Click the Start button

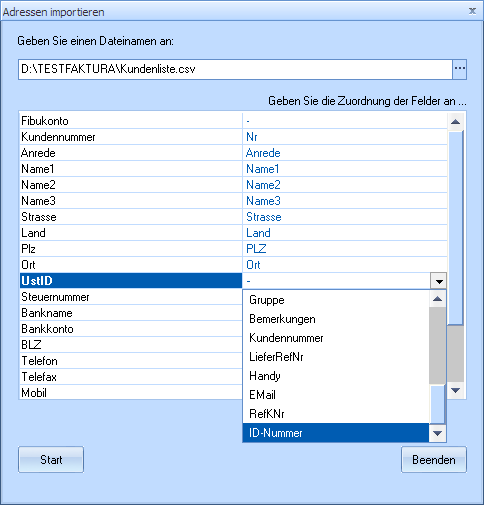tap(51, 460)
